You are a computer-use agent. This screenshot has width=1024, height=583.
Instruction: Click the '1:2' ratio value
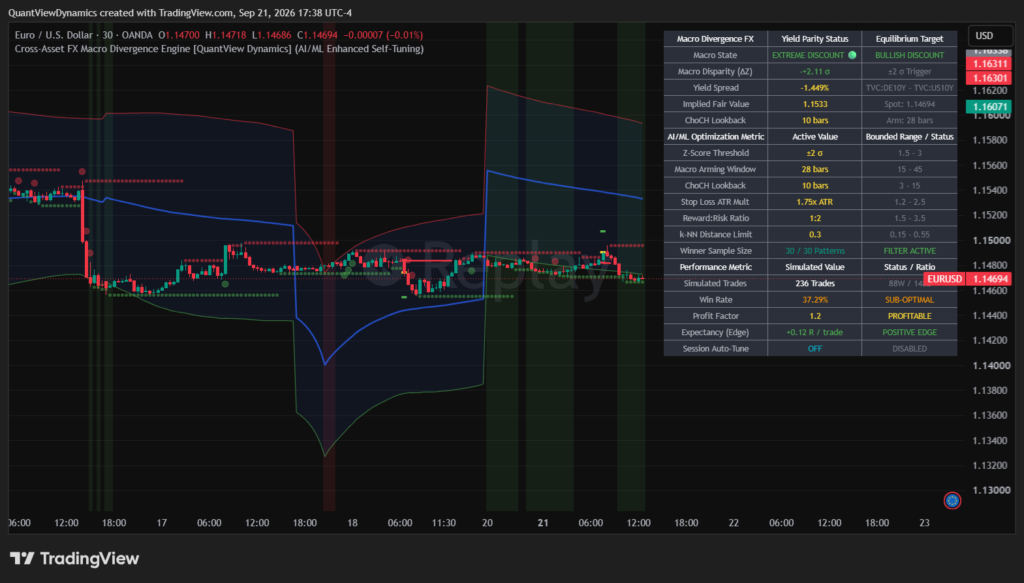[x=814, y=218]
